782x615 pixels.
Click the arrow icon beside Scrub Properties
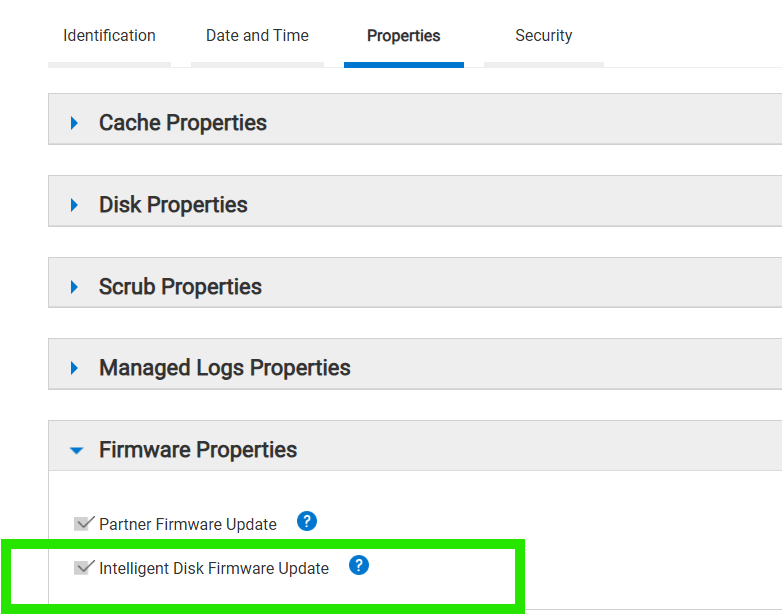pyautogui.click(x=74, y=287)
